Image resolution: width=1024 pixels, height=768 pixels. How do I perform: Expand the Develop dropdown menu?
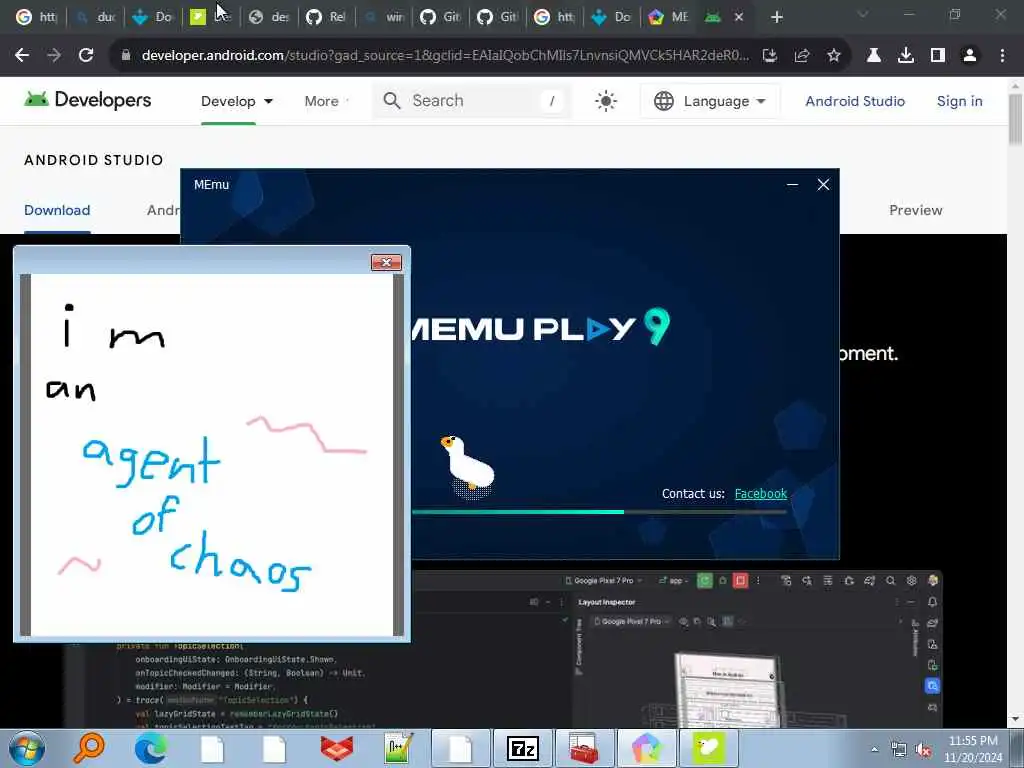(236, 101)
